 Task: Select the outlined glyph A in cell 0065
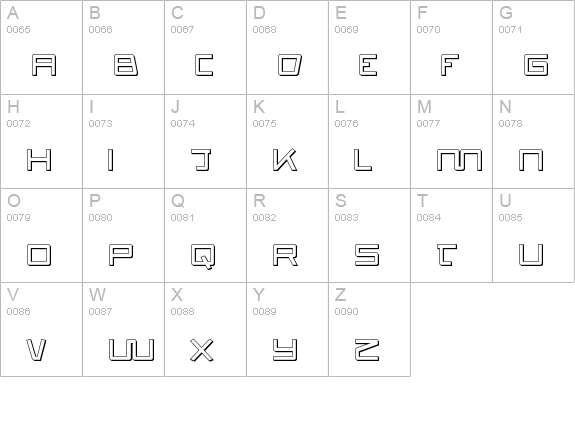point(44,65)
